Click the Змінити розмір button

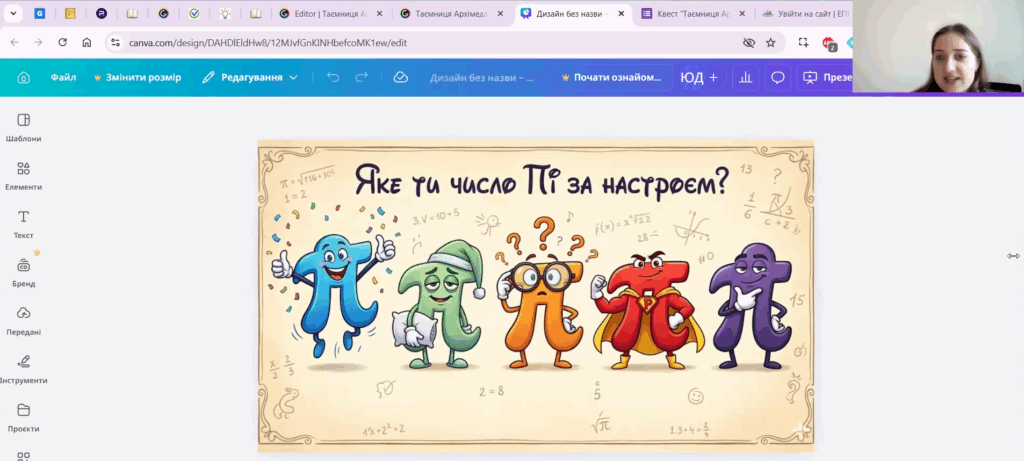pos(137,77)
